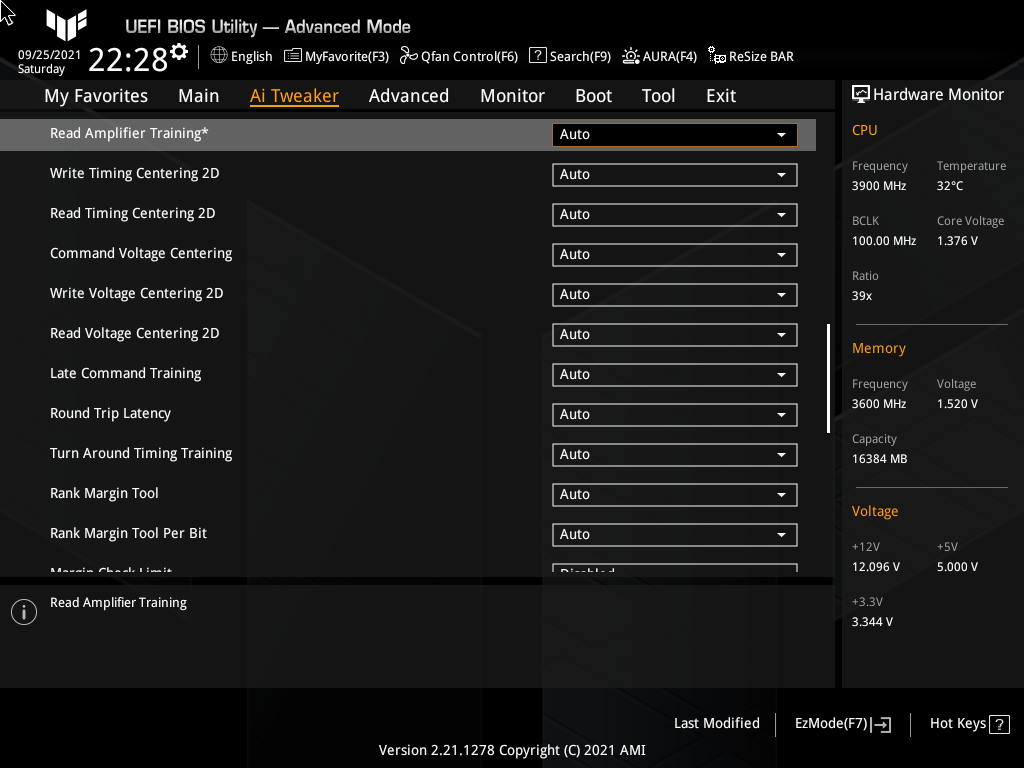Open the Advanced tab

(x=409, y=96)
